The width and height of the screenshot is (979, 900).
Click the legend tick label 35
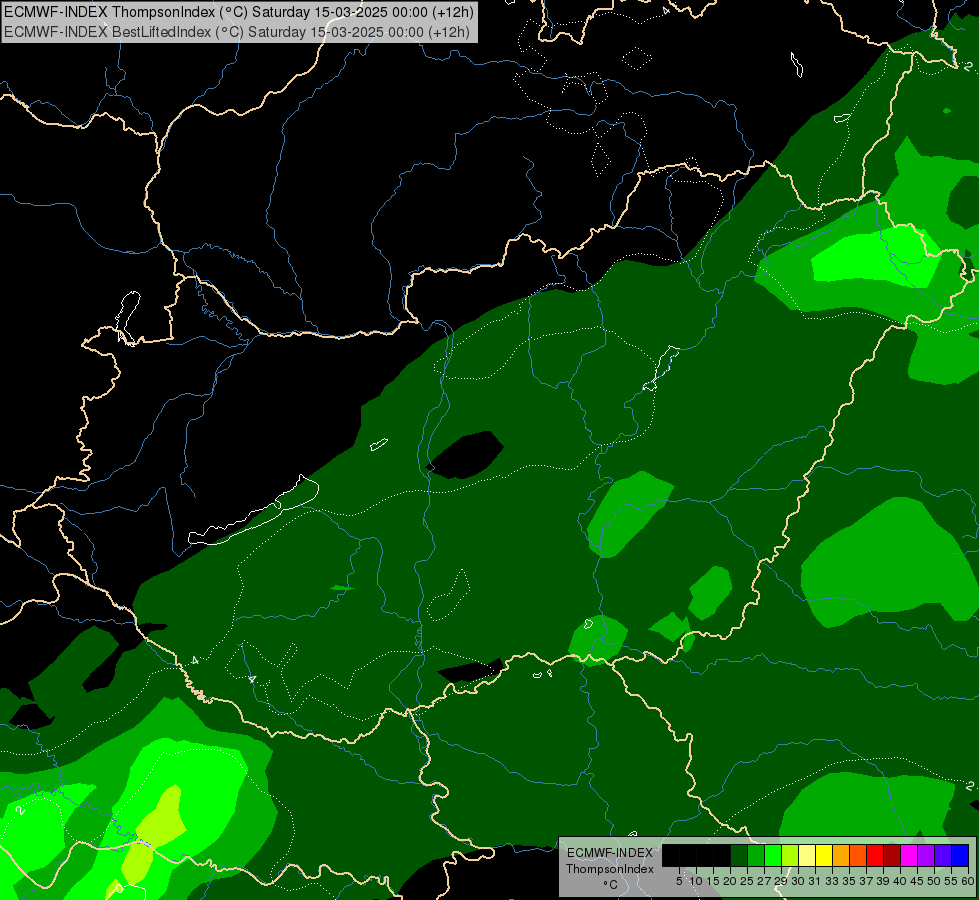849,881
